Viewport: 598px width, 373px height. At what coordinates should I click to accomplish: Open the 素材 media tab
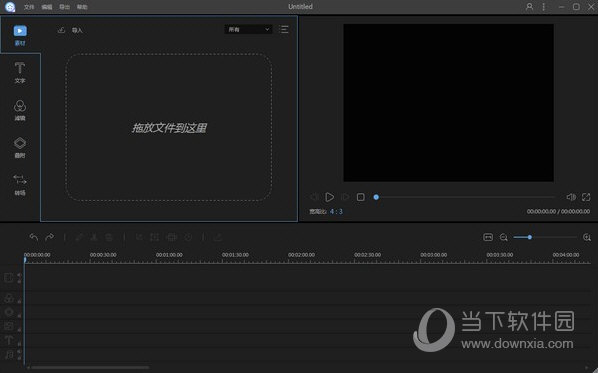coord(20,35)
